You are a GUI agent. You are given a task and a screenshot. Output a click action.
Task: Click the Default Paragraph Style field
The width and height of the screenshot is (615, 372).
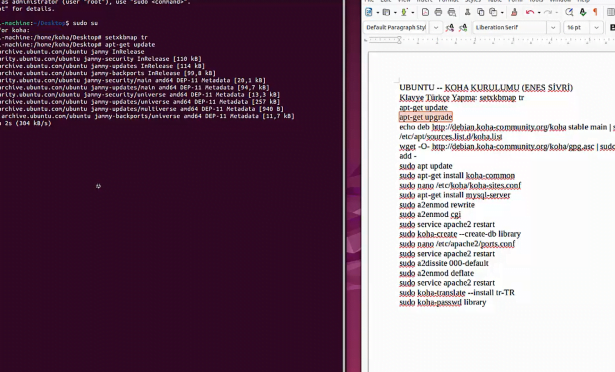coord(396,27)
